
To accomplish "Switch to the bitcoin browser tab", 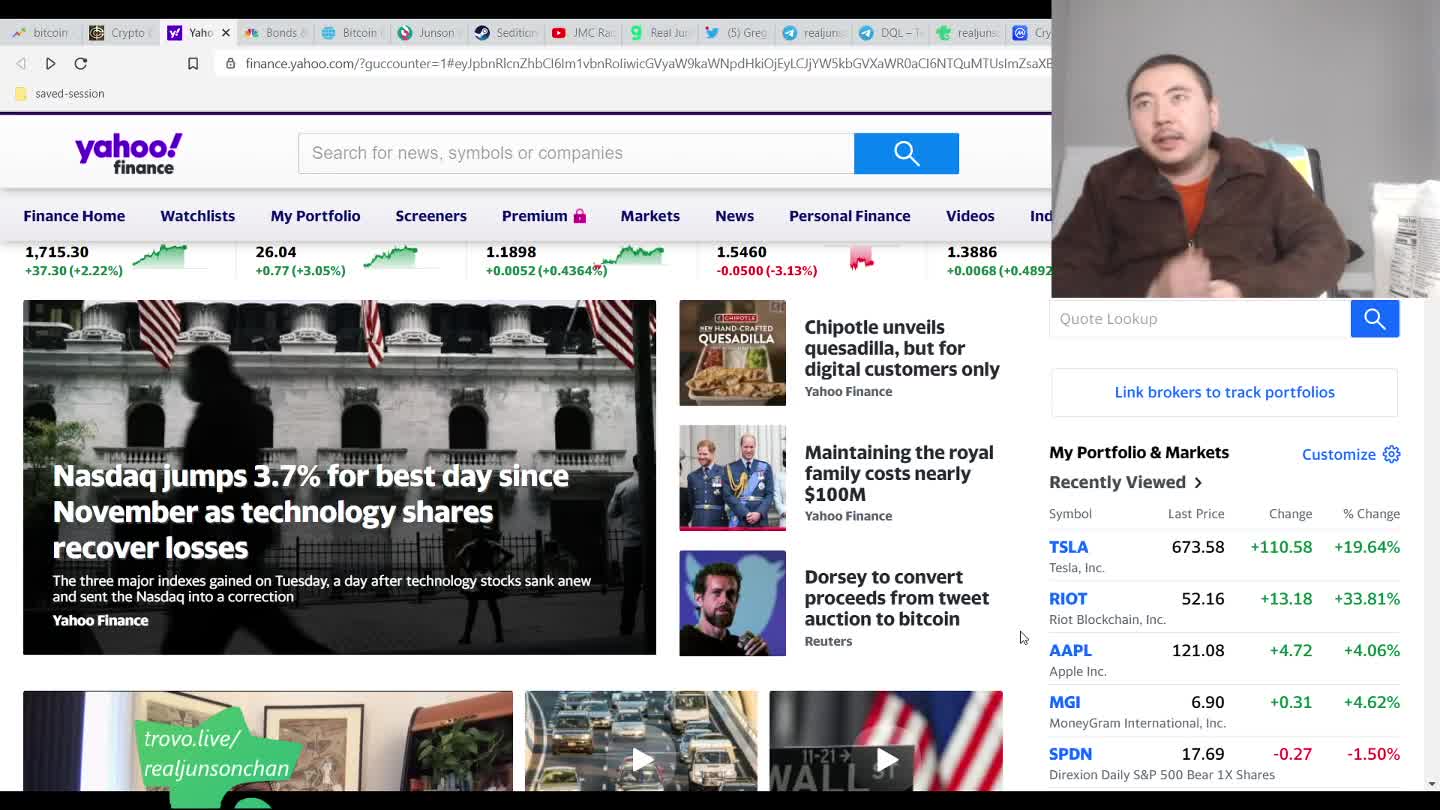I will coord(42,33).
